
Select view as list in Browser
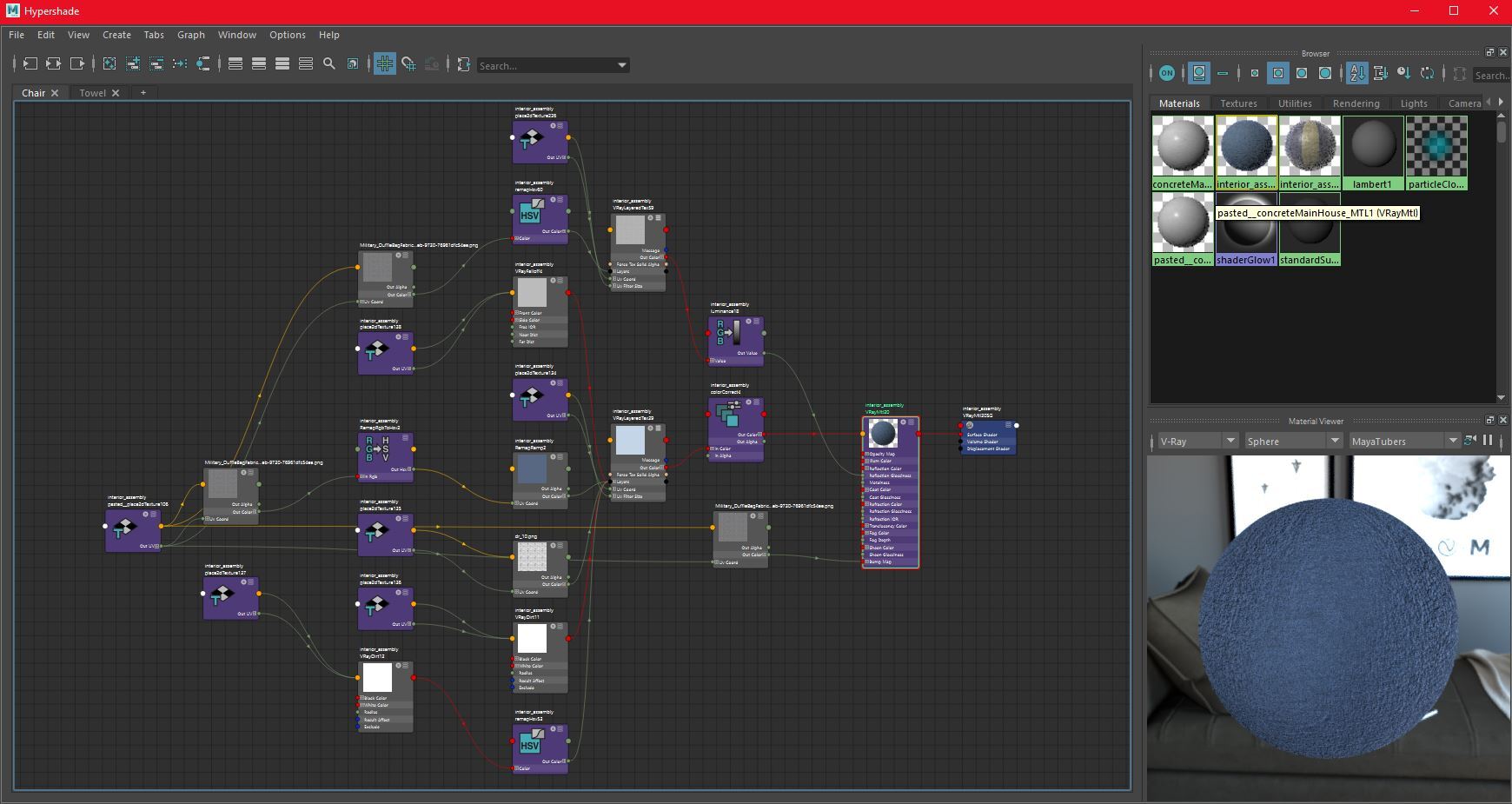click(x=1223, y=73)
